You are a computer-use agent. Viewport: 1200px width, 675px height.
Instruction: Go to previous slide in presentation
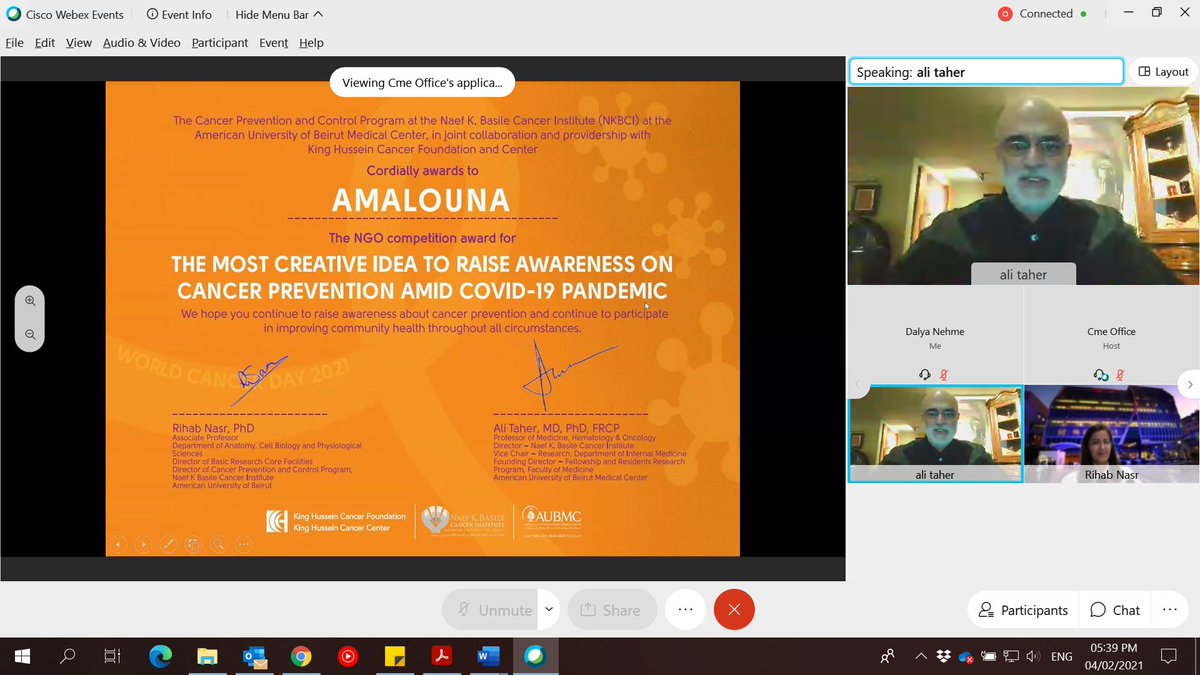[119, 544]
